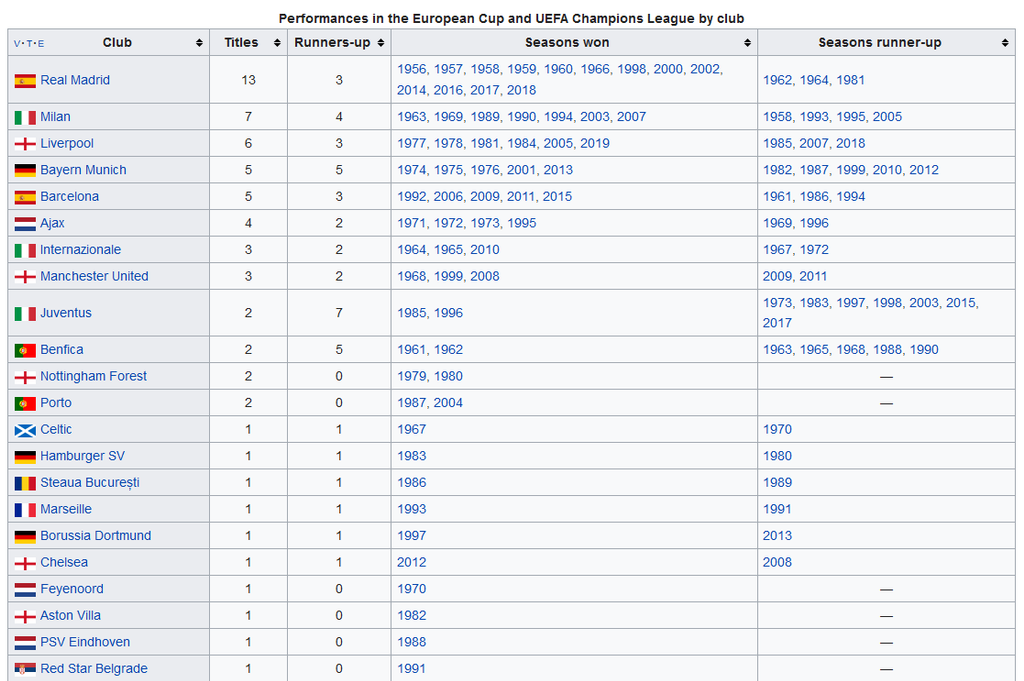Sort table by Runners-up column arrows

pyautogui.click(x=381, y=43)
